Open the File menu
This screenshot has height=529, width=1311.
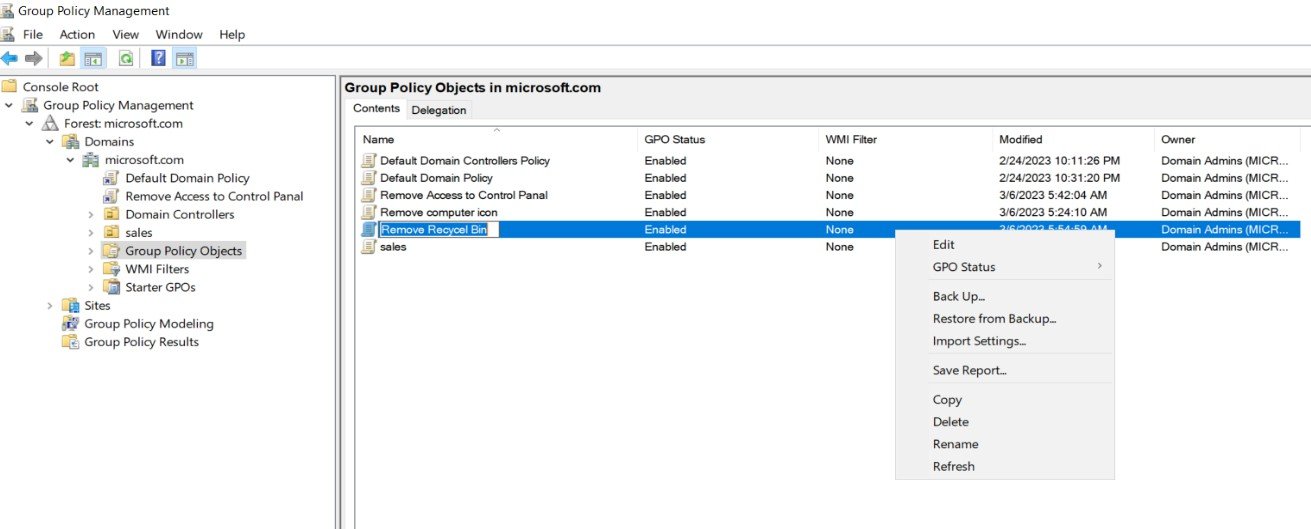[x=33, y=34]
